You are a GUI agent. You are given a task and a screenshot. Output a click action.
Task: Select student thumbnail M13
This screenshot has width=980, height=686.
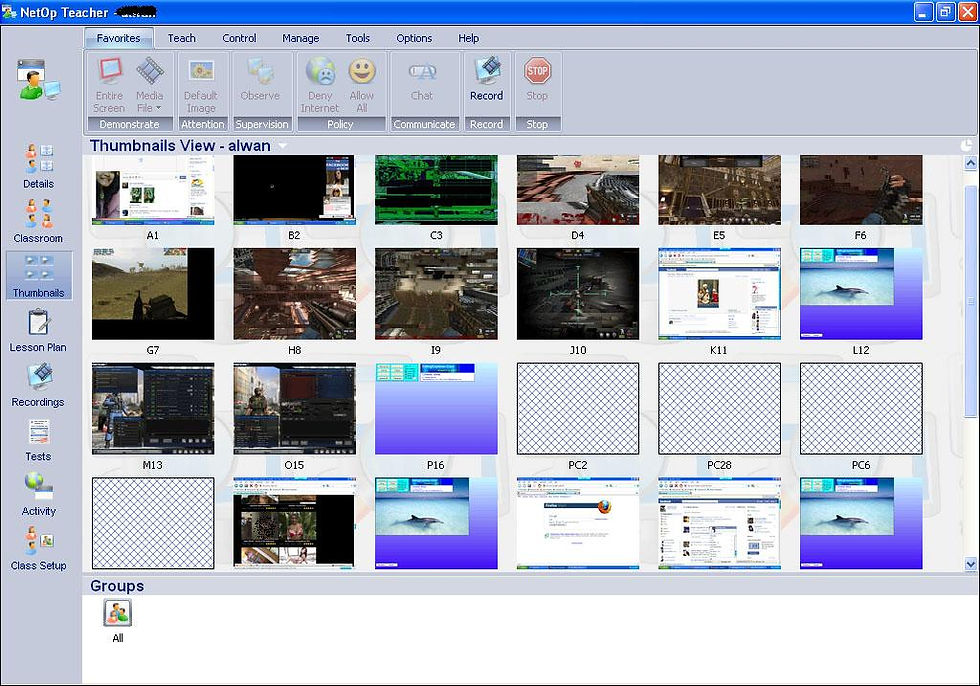pyautogui.click(x=153, y=409)
